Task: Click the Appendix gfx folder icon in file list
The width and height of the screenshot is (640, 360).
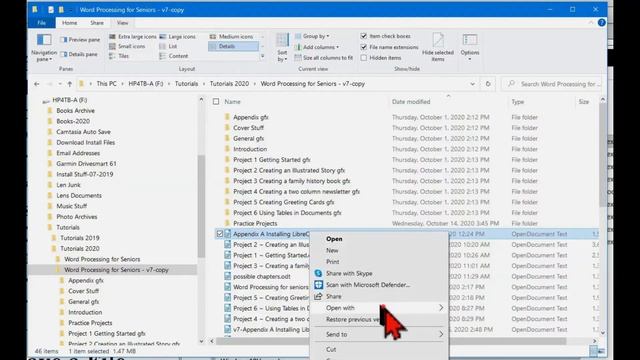Action: pyautogui.click(x=227, y=117)
